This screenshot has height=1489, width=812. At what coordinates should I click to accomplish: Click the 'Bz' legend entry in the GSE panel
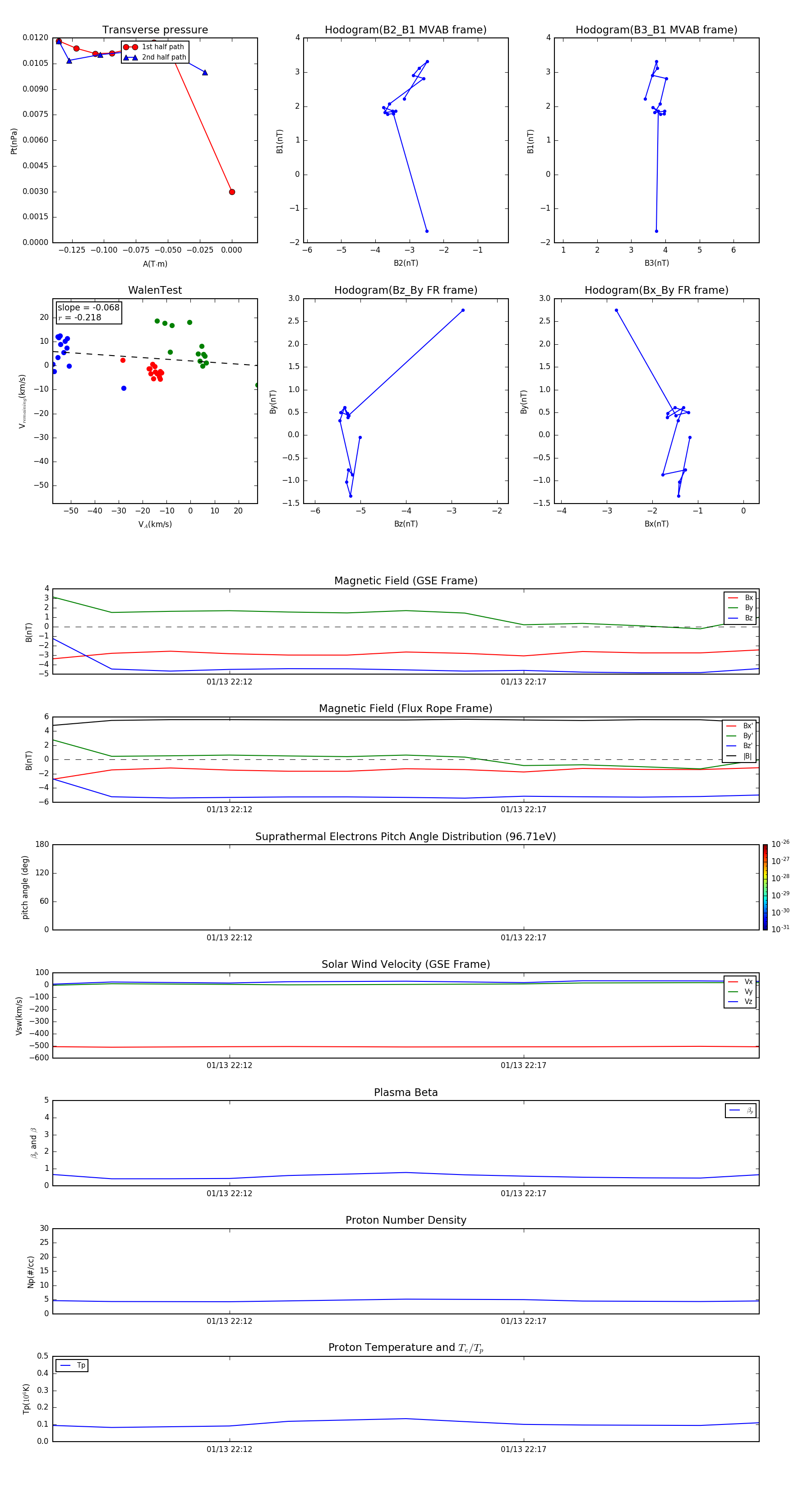[740, 618]
